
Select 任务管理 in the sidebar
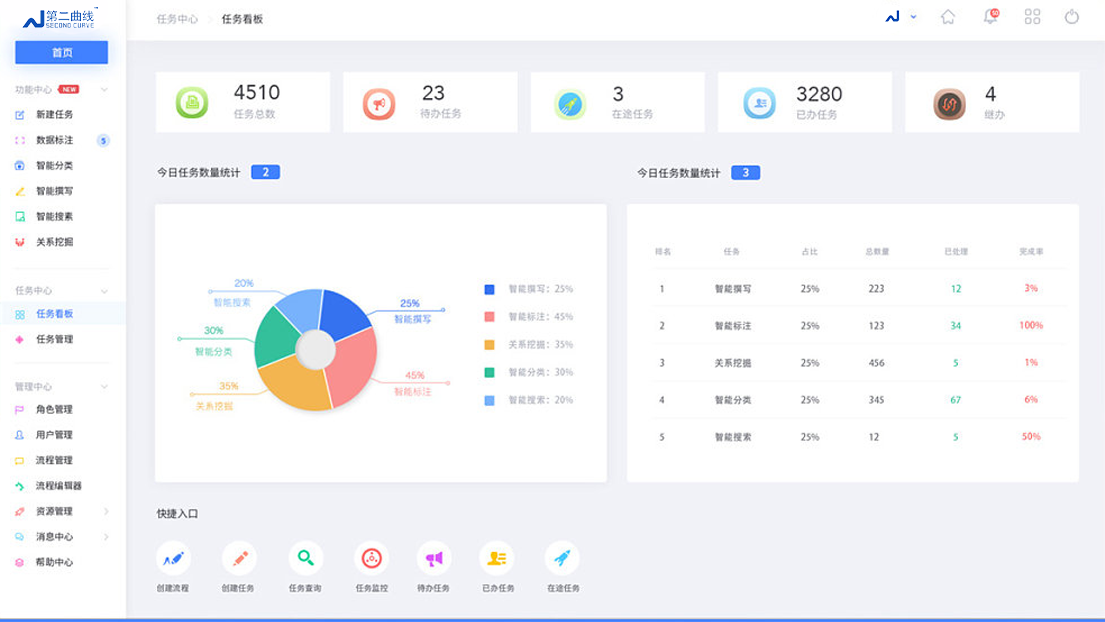pyautogui.click(x=54, y=339)
